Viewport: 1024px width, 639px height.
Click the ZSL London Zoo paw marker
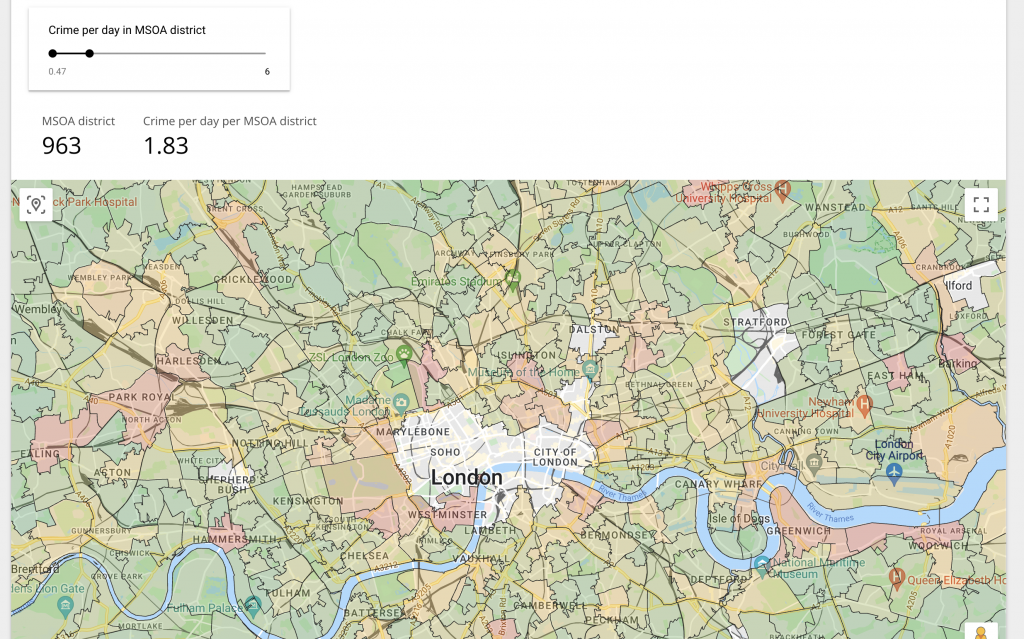pos(404,355)
